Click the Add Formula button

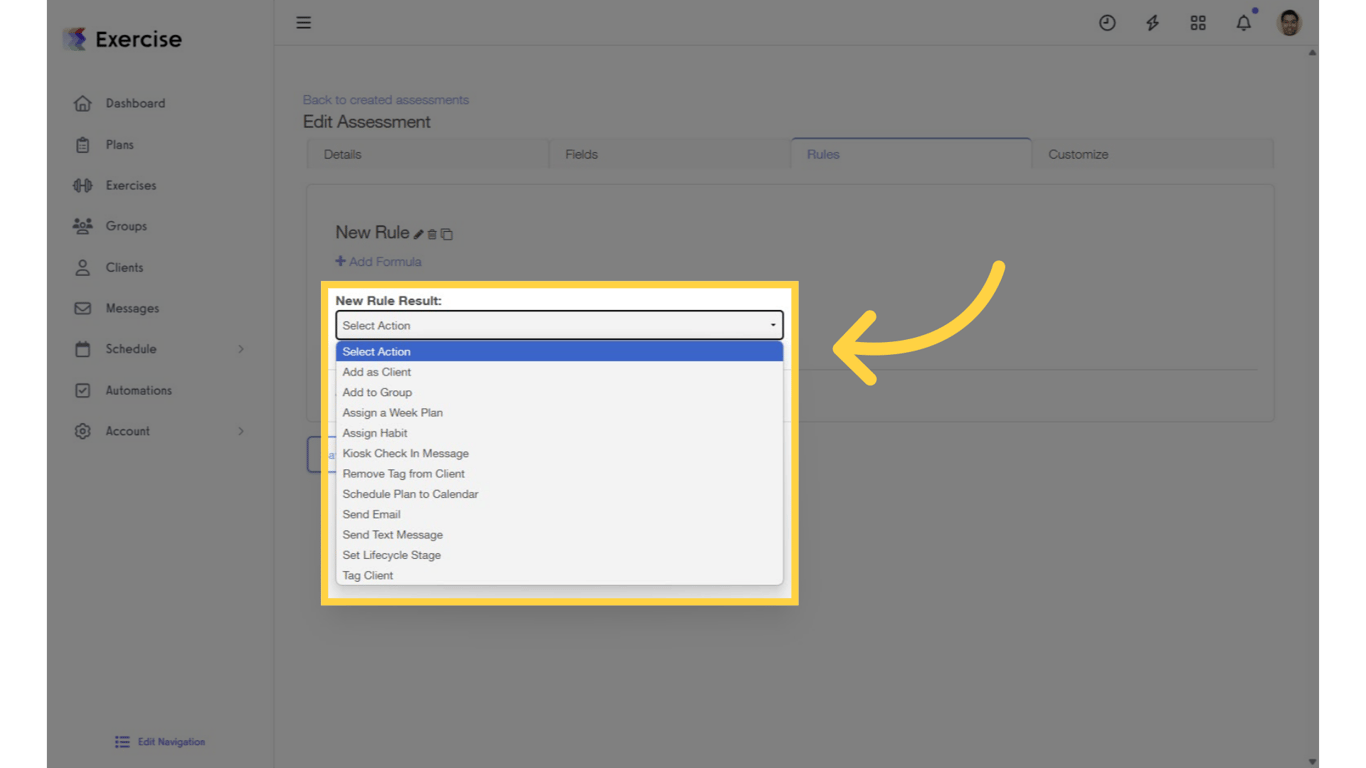click(x=378, y=261)
